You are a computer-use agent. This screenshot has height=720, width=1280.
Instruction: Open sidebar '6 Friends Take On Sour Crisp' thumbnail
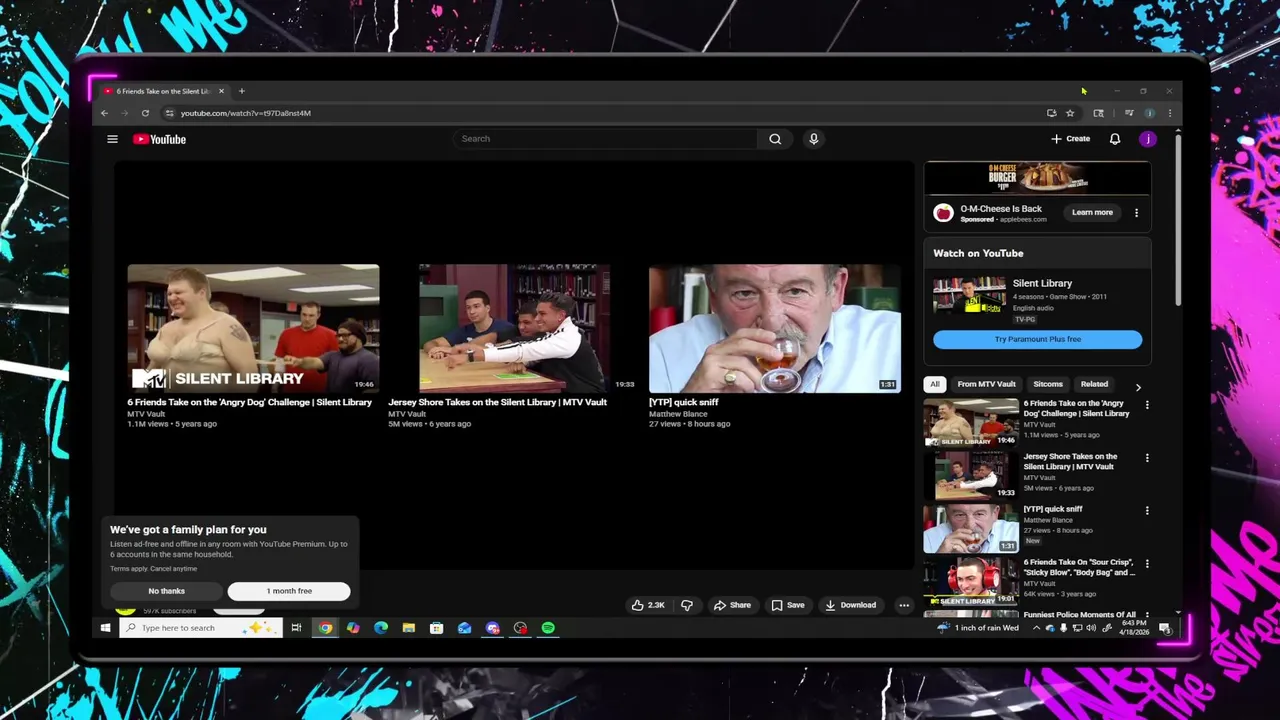click(x=971, y=582)
